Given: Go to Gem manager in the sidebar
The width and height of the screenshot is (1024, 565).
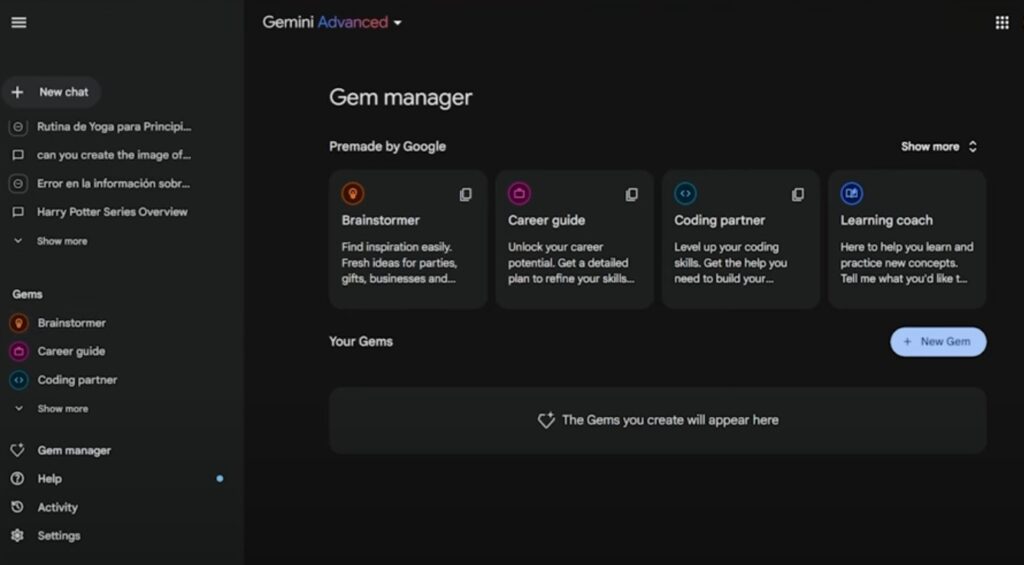Looking at the screenshot, I should 74,450.
